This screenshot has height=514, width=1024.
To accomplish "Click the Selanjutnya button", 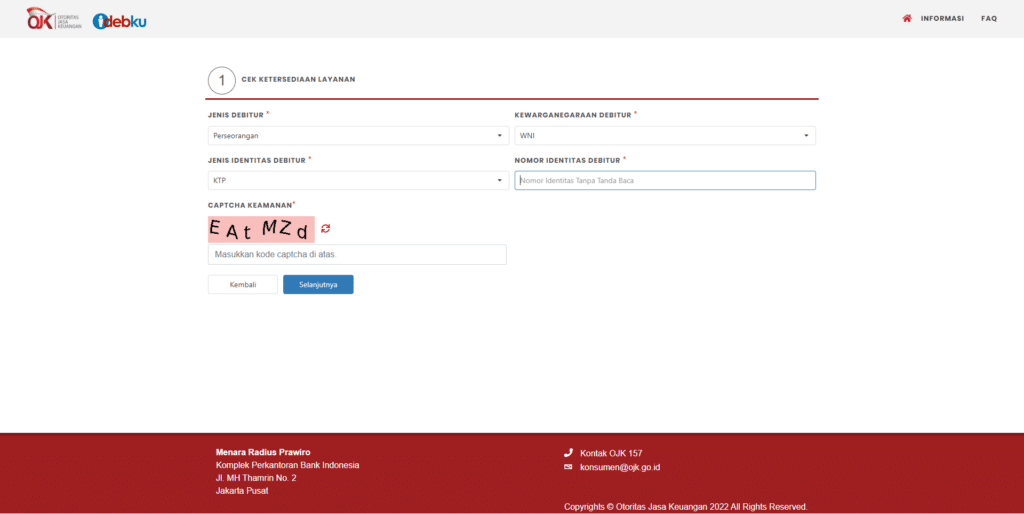I will coord(318,285).
